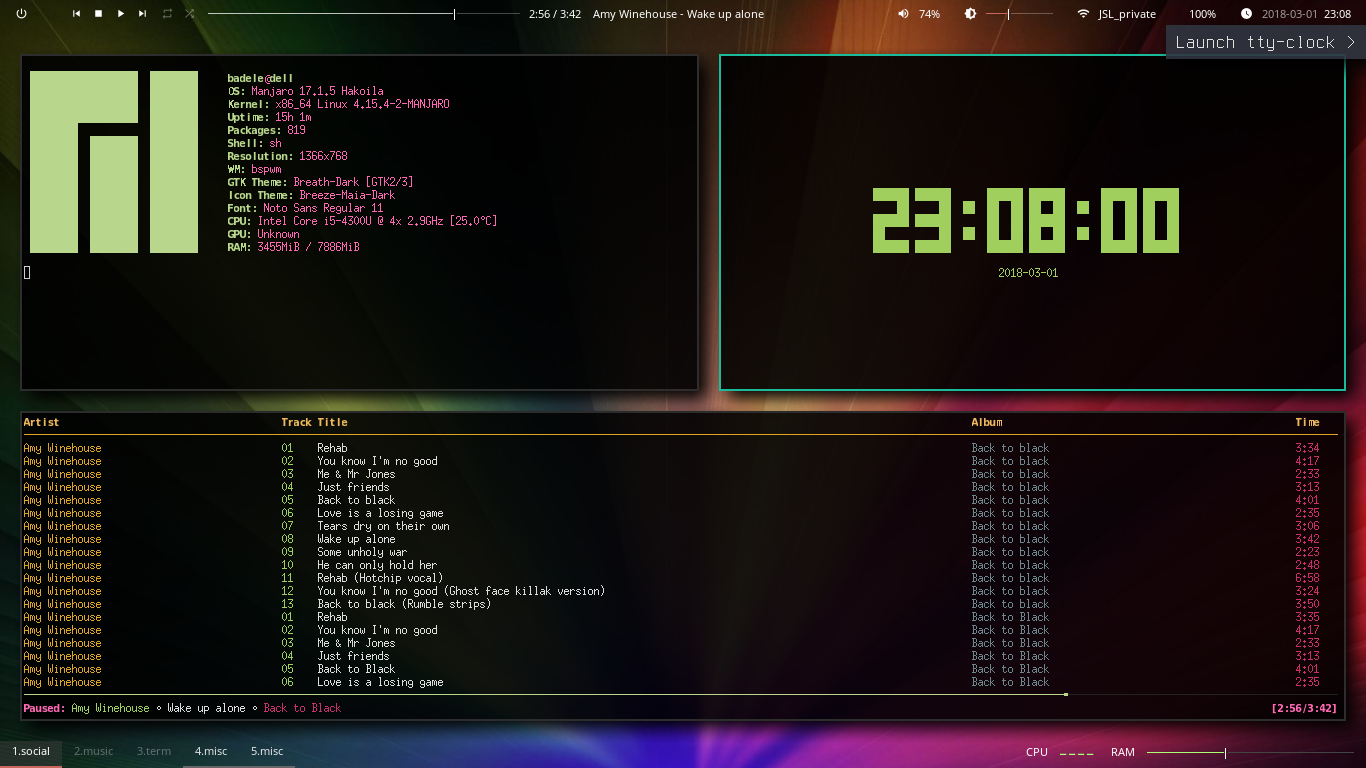Click the Time column header
1366x768 pixels.
(1307, 422)
